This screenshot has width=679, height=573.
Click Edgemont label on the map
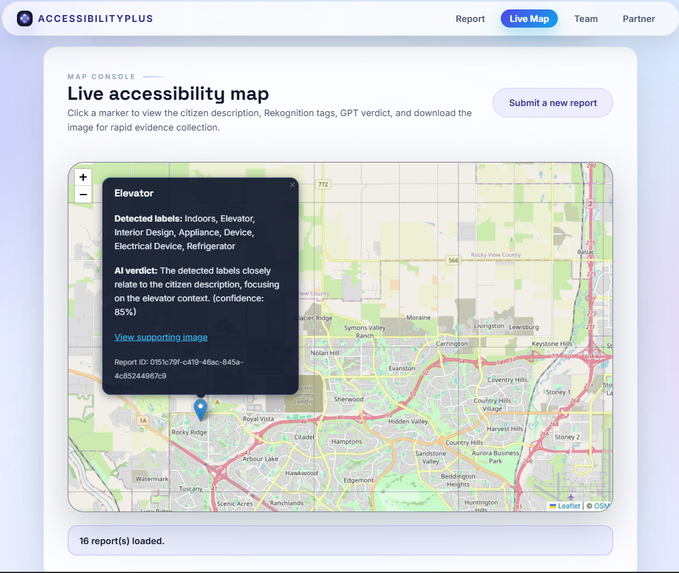pyautogui.click(x=359, y=480)
